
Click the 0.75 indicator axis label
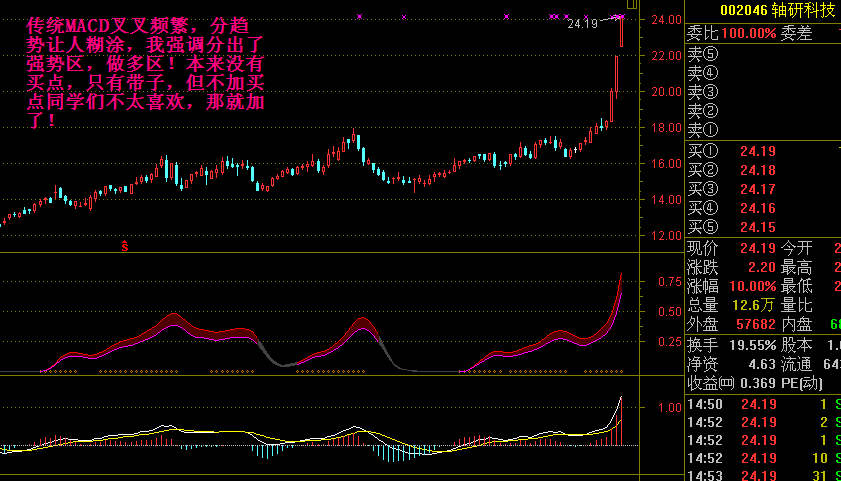(670, 282)
